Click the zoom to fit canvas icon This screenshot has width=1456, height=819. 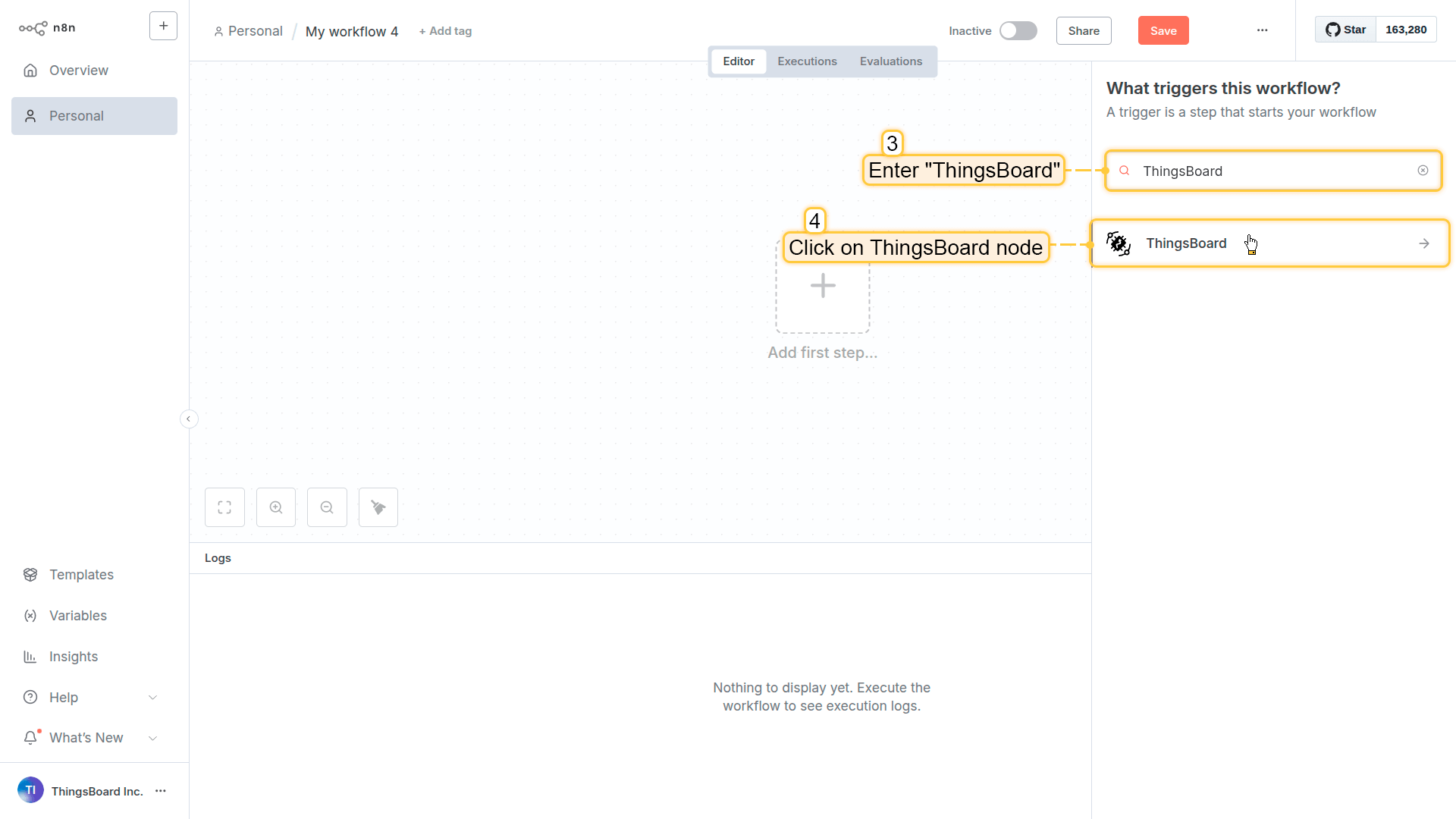(x=224, y=507)
